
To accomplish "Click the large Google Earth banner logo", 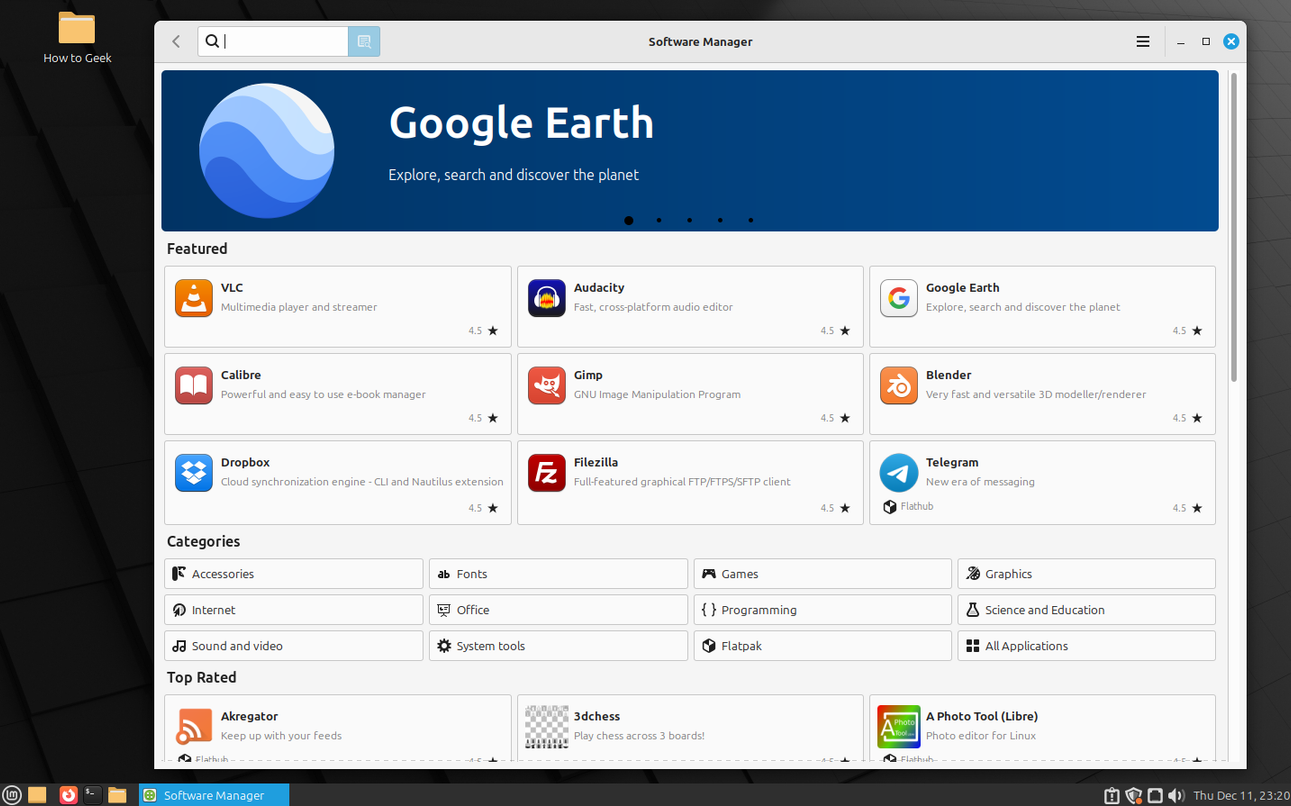I will pos(267,151).
